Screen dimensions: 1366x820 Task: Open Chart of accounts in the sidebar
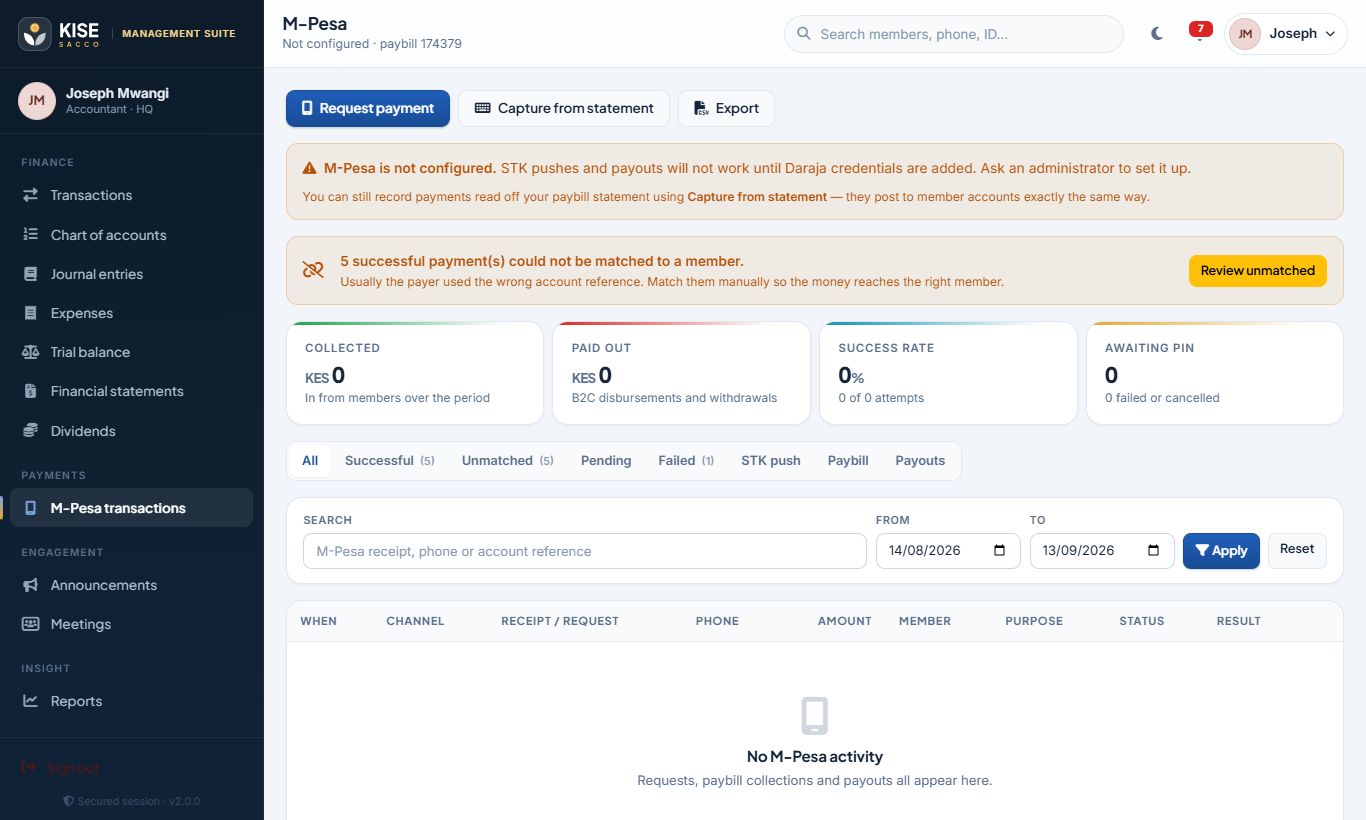pos(132,235)
